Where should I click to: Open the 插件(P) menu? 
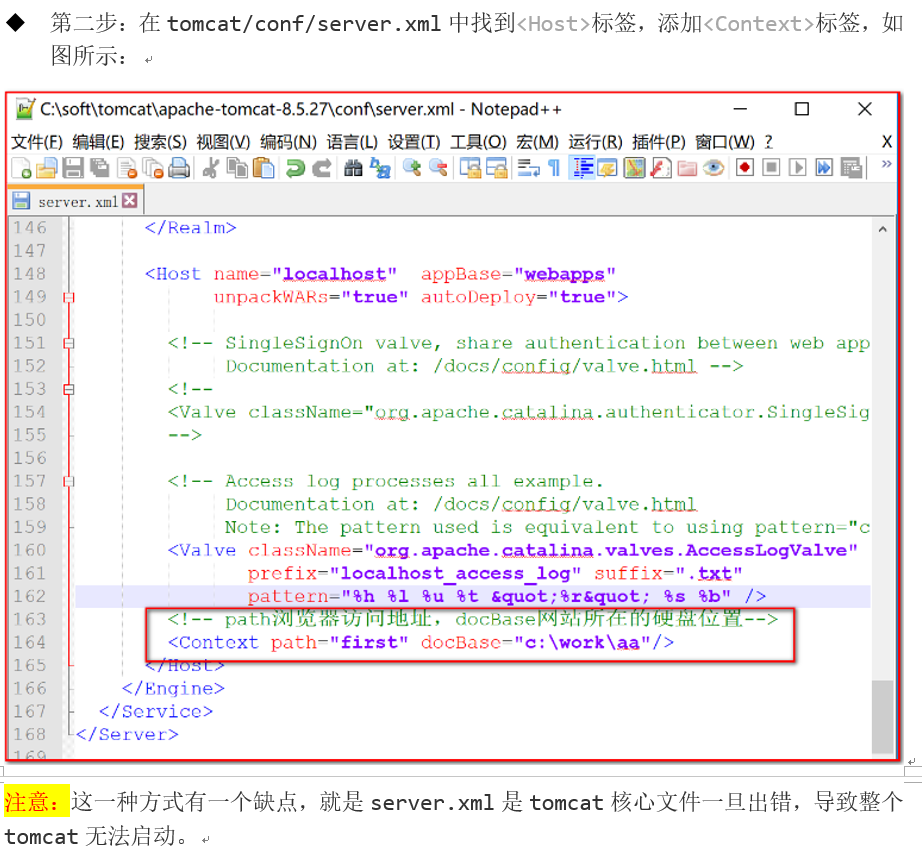[x=659, y=142]
